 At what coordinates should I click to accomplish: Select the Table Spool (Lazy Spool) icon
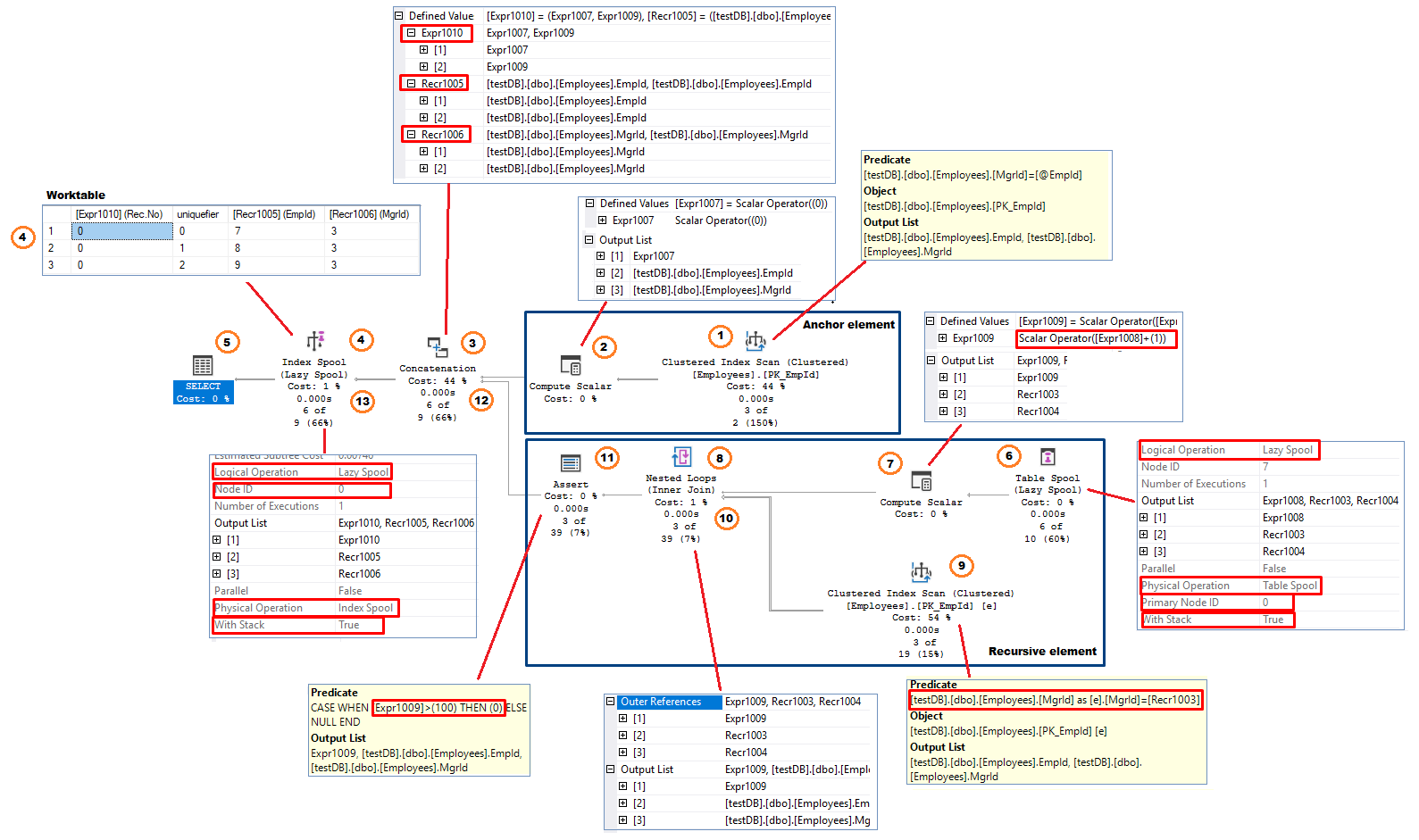(1048, 456)
